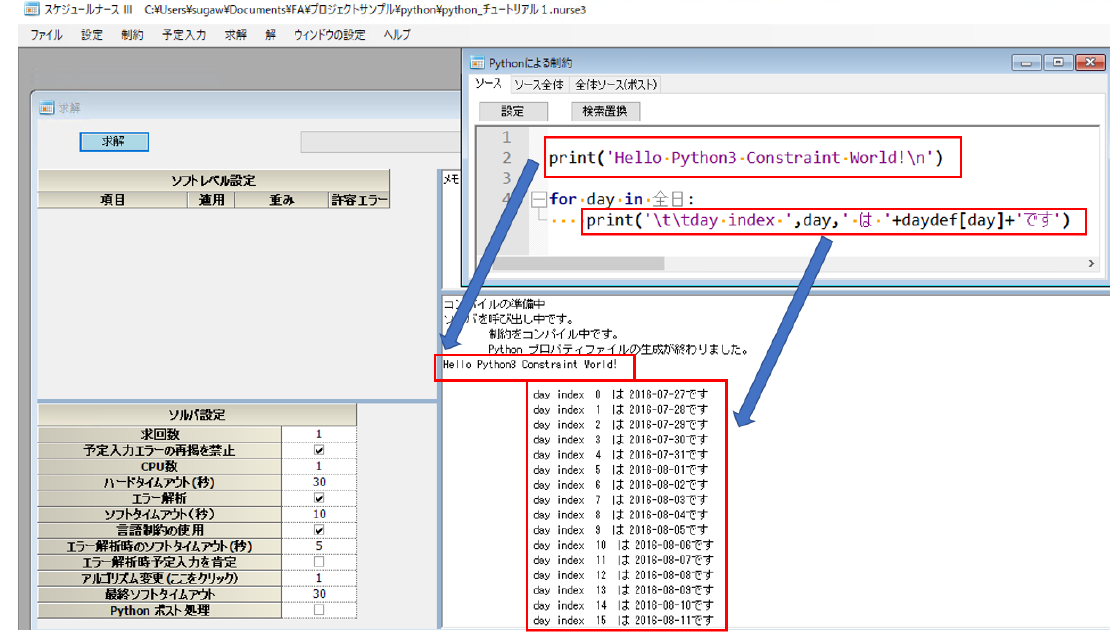Click the 項目 column header

click(113, 200)
